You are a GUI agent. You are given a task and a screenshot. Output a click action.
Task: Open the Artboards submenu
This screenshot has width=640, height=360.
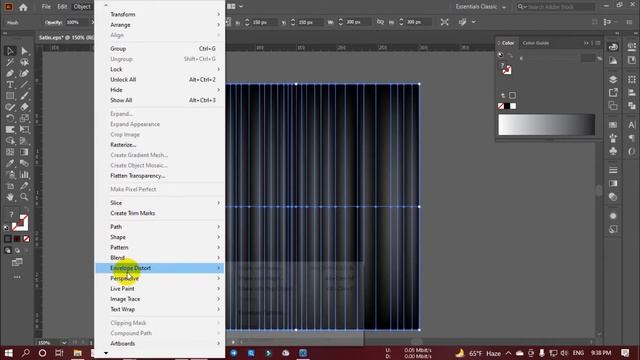coord(160,344)
